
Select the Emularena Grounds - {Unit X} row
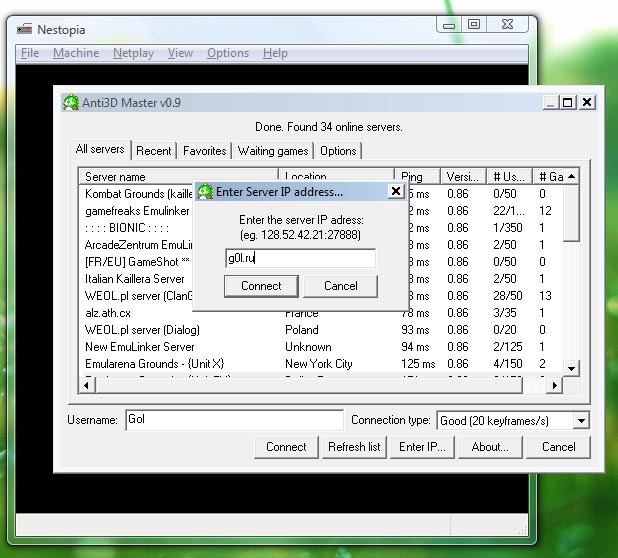321,364
